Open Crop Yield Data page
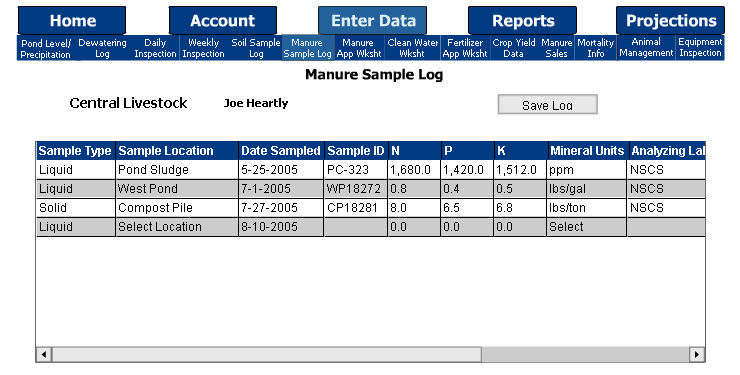Viewport: 740px width, 375px height. pyautogui.click(x=513, y=48)
